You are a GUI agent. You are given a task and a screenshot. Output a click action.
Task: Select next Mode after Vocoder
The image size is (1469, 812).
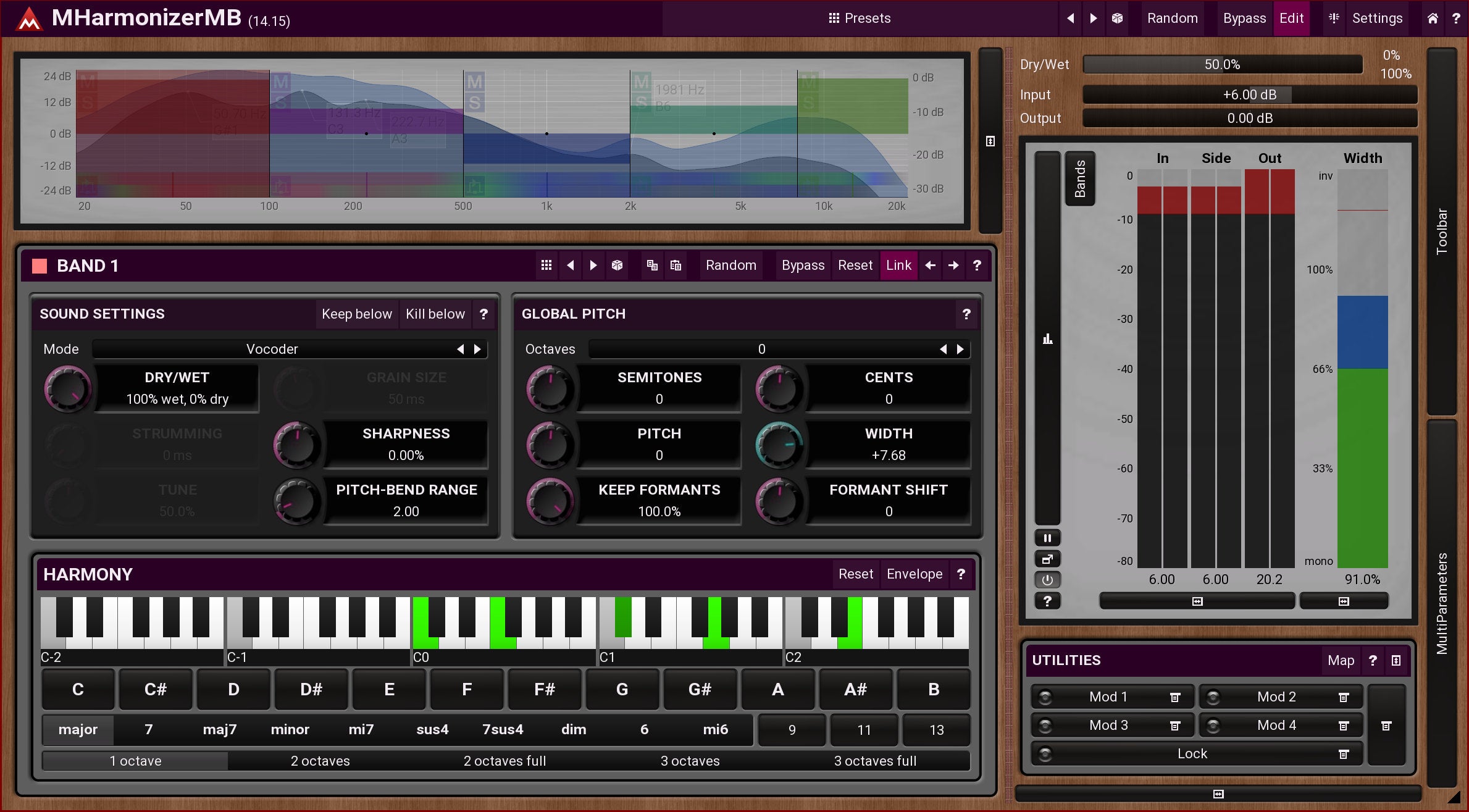(477, 349)
